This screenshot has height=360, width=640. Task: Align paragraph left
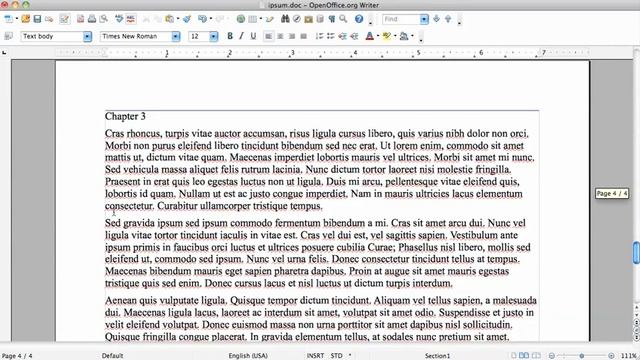[x=268, y=36]
